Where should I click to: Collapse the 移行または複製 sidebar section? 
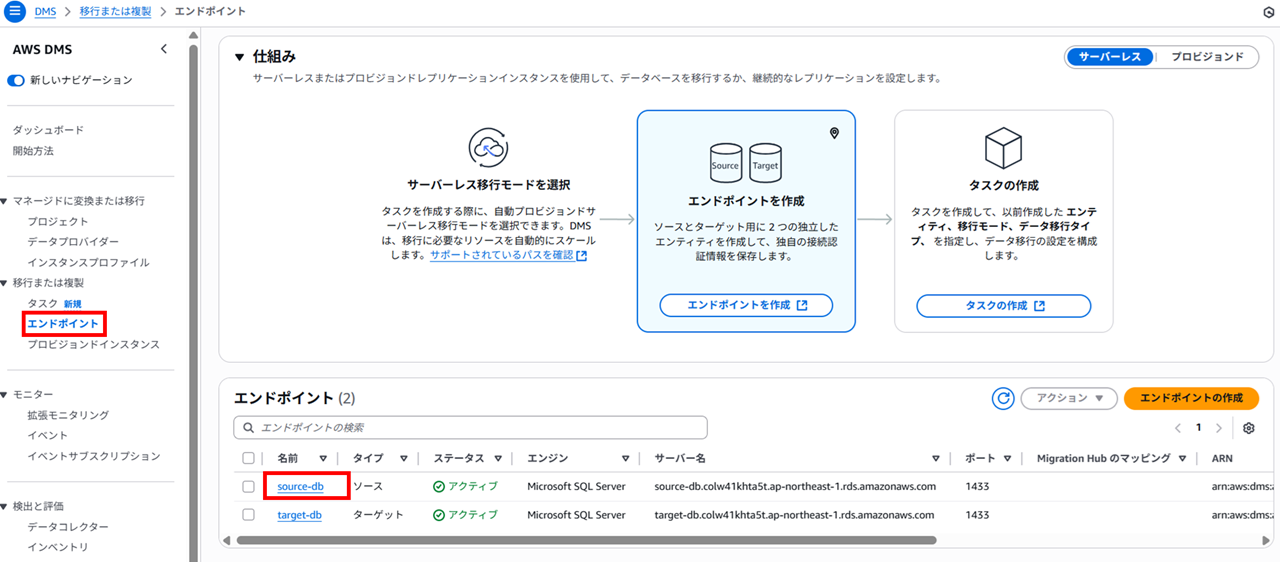(x=5, y=283)
